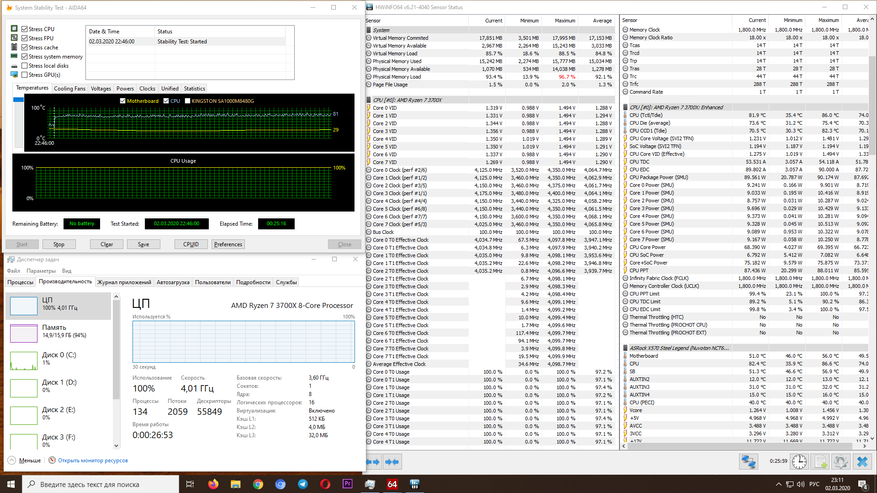Click the volume icon in the system tray
The width and height of the screenshot is (877, 493).
(800, 484)
